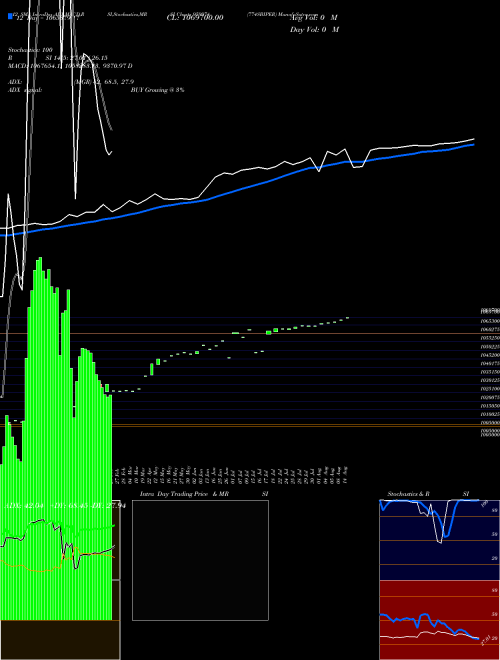500x660 pixels.
Task: Click the 'ADX signal:' label
Action: pyautogui.click(x=25, y=90)
